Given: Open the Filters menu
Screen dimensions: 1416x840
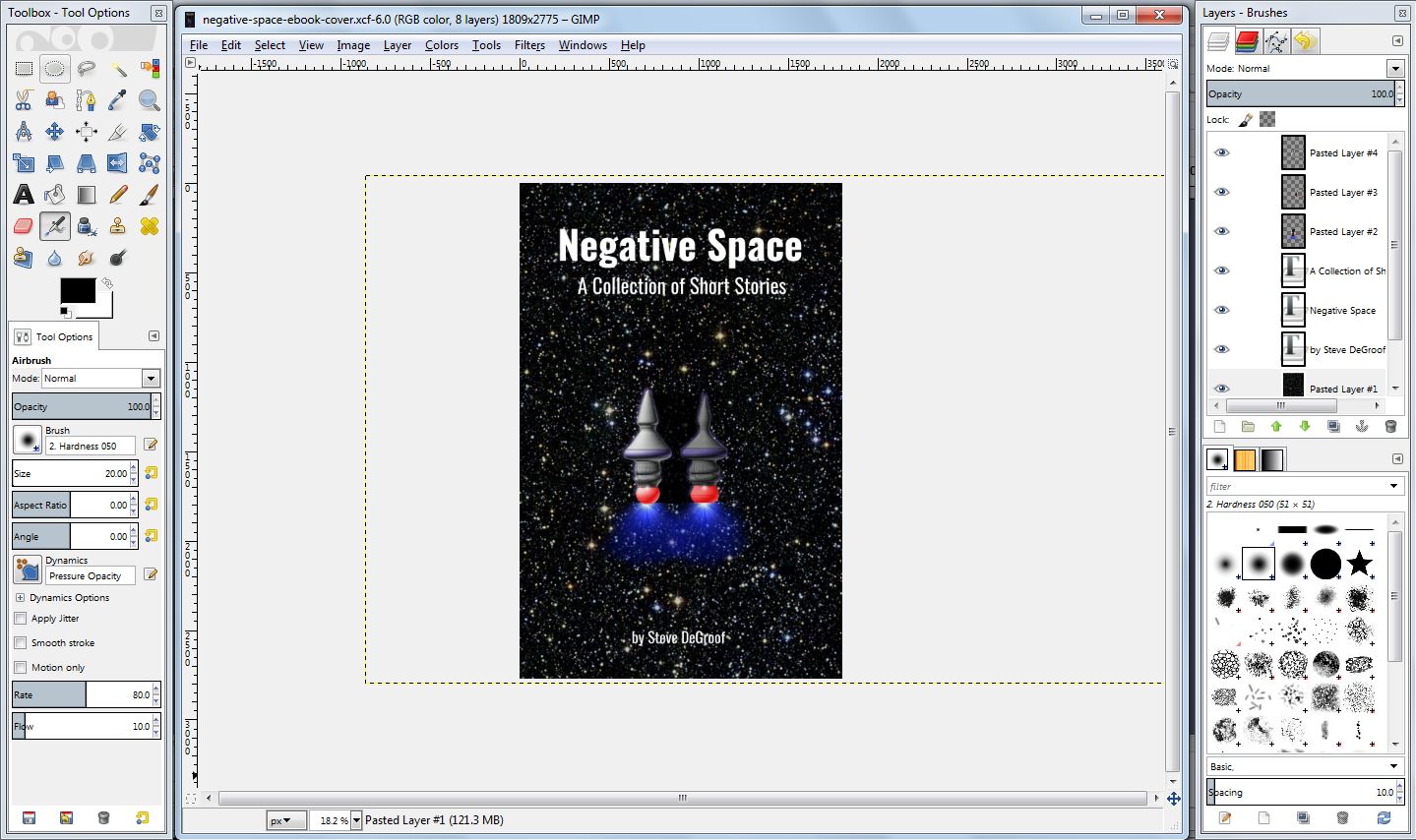Looking at the screenshot, I should click(529, 45).
